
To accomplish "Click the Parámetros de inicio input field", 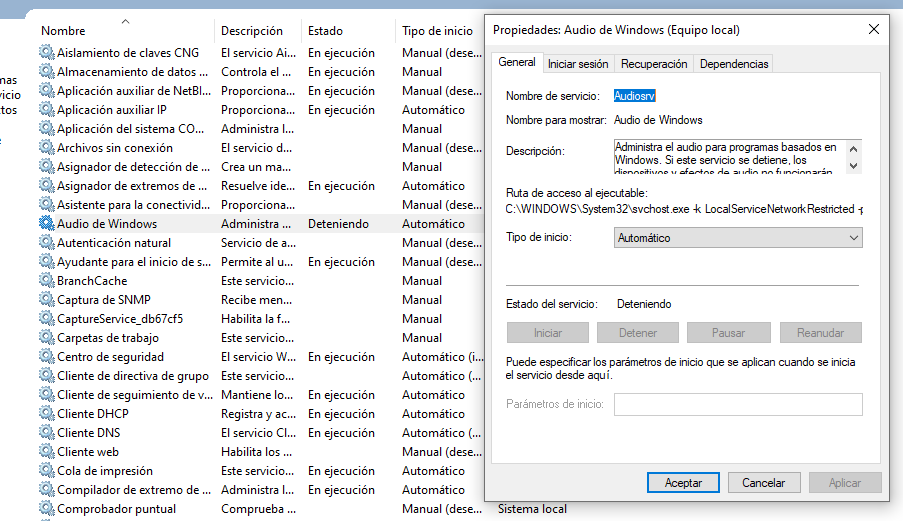I will pyautogui.click(x=738, y=404).
